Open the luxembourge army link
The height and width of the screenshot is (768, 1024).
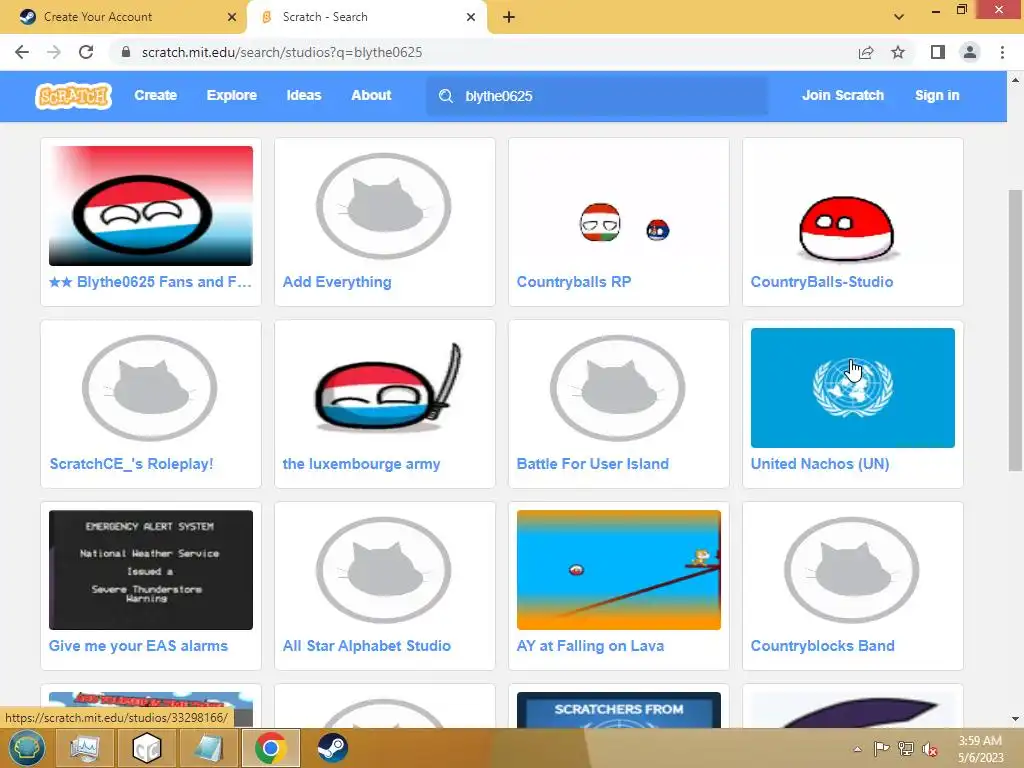pyautogui.click(x=361, y=464)
